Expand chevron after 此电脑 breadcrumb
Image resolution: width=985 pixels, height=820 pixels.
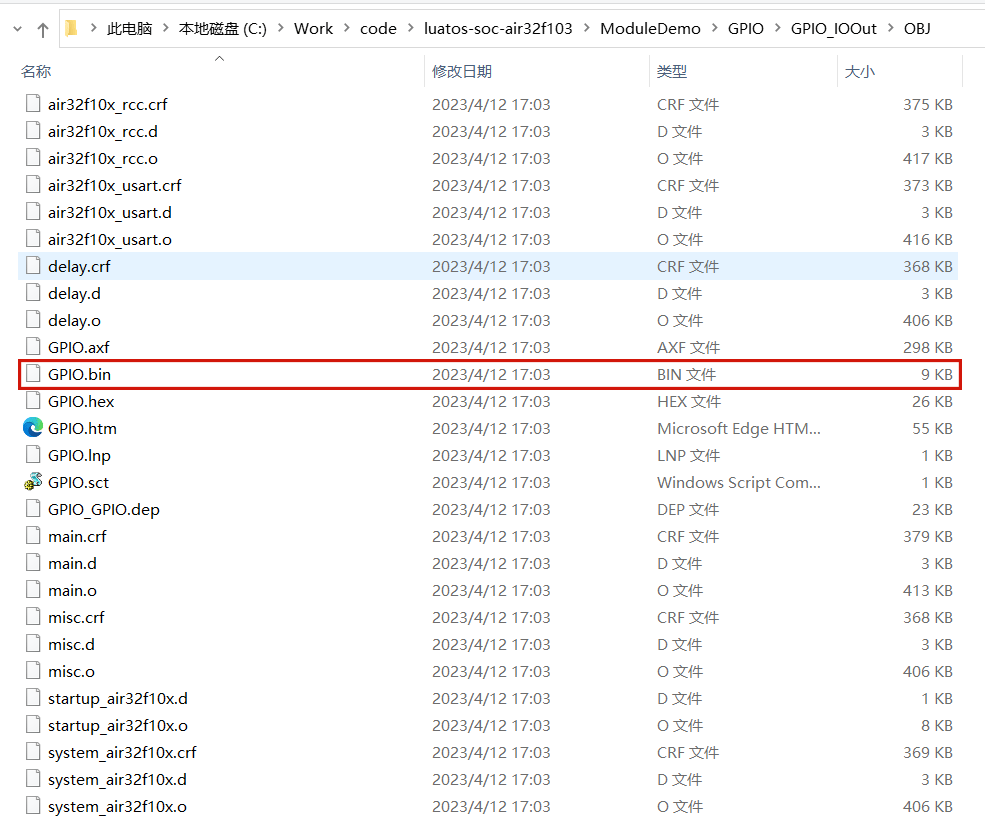coord(166,28)
